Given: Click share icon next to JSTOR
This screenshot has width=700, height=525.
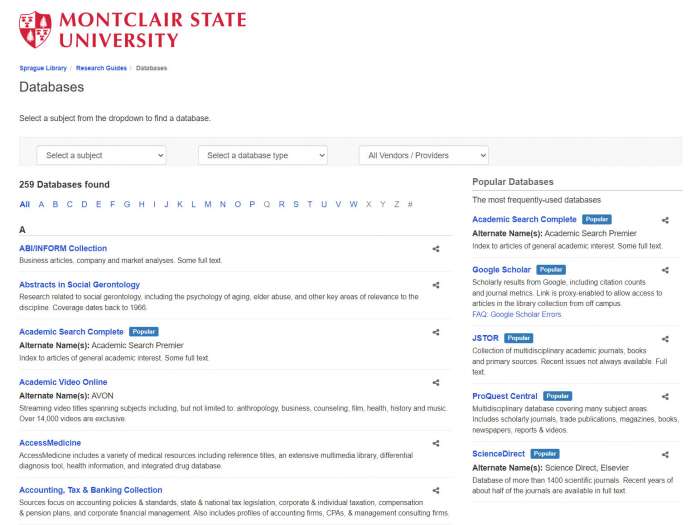Looking at the screenshot, I should point(665,339).
